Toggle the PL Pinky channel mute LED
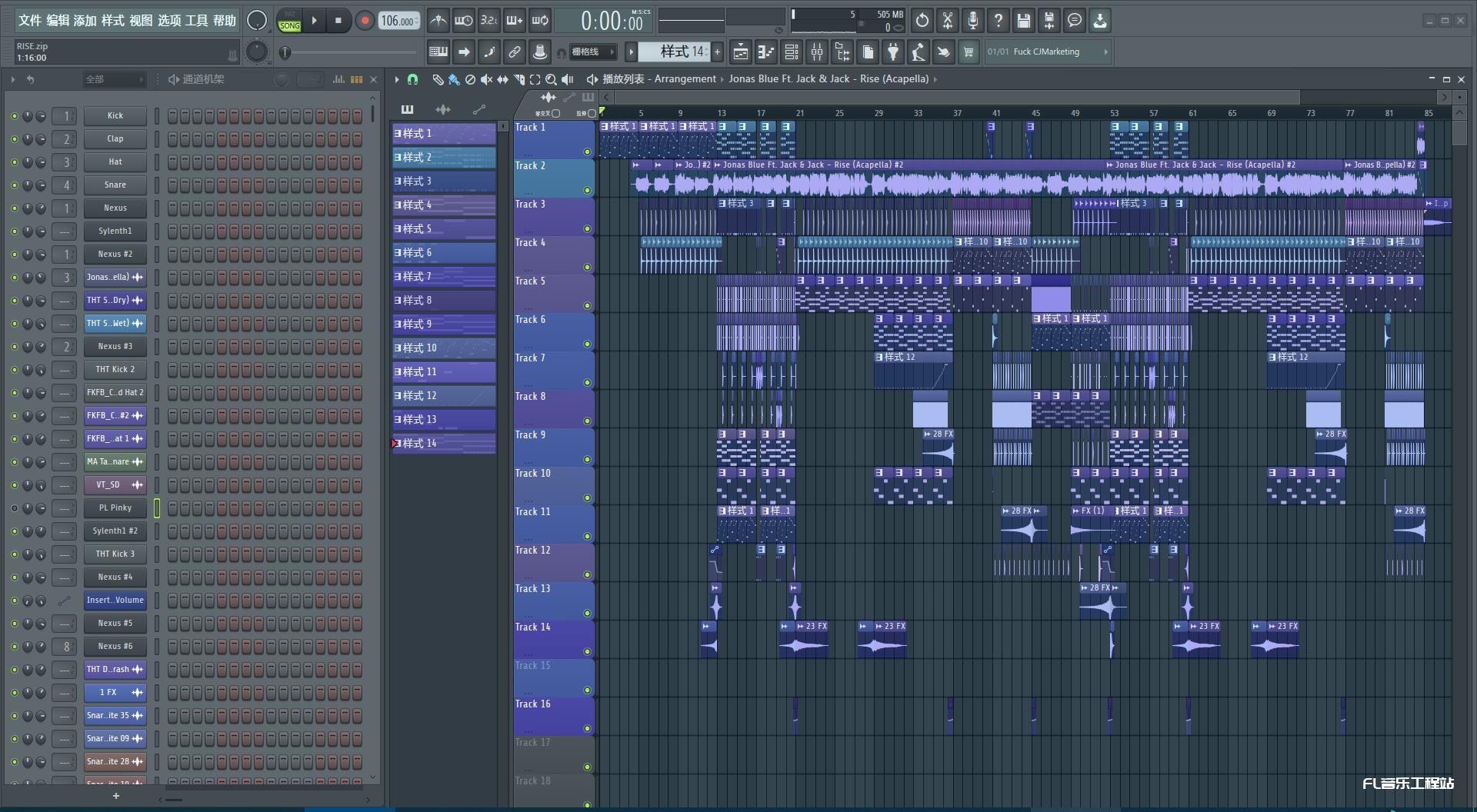The width and height of the screenshot is (1477, 812). [x=14, y=508]
